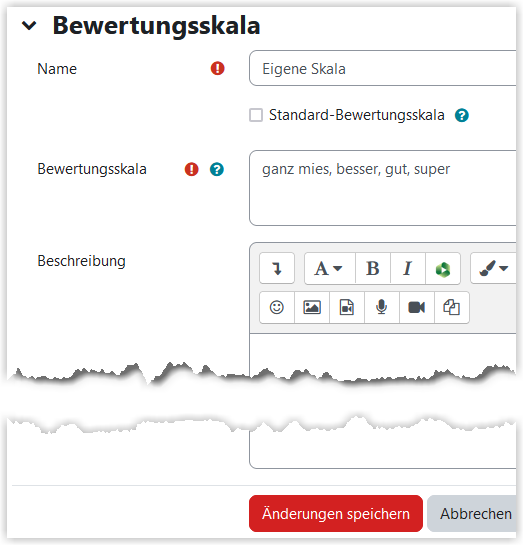Viewport: 524px width, 546px height.
Task: Open the paragraph style A dropdown
Action: 329,268
